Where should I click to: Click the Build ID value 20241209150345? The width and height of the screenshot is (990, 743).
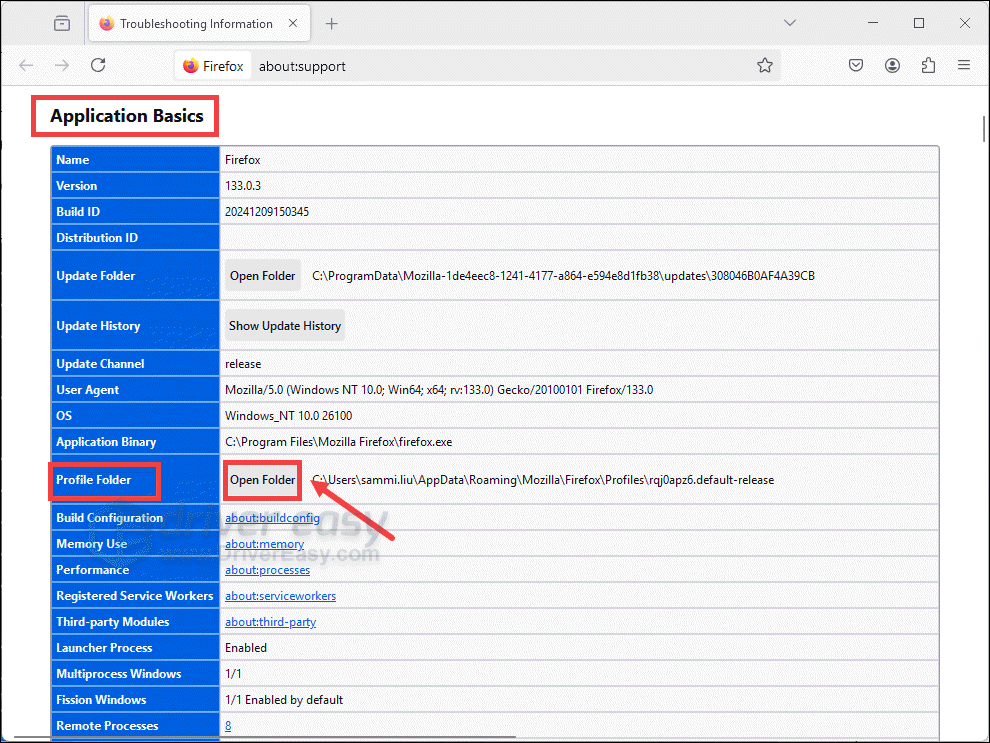[267, 211]
